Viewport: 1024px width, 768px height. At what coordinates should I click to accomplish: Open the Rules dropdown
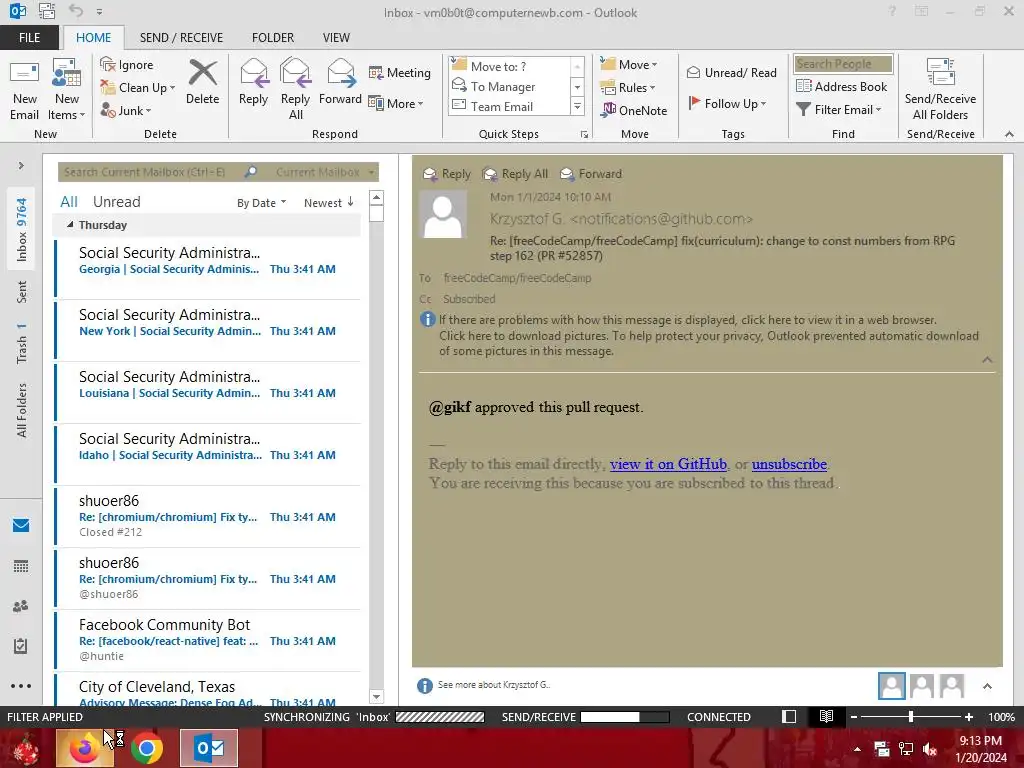point(628,88)
